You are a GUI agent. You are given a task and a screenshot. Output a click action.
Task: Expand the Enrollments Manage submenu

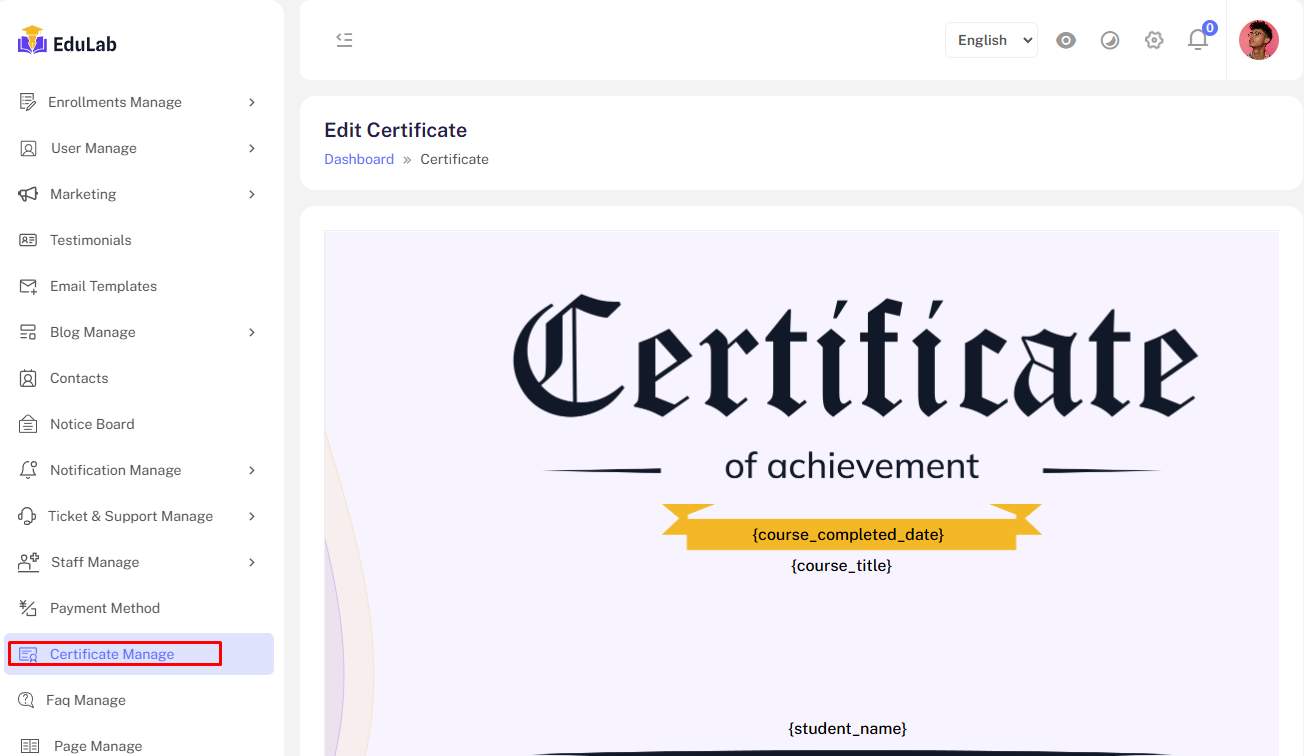(252, 102)
